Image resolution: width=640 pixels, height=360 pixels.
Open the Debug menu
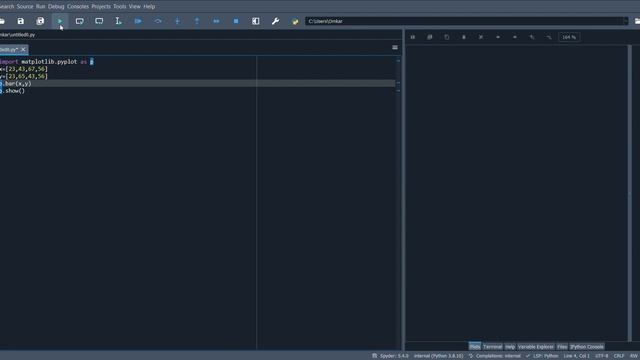click(x=56, y=7)
